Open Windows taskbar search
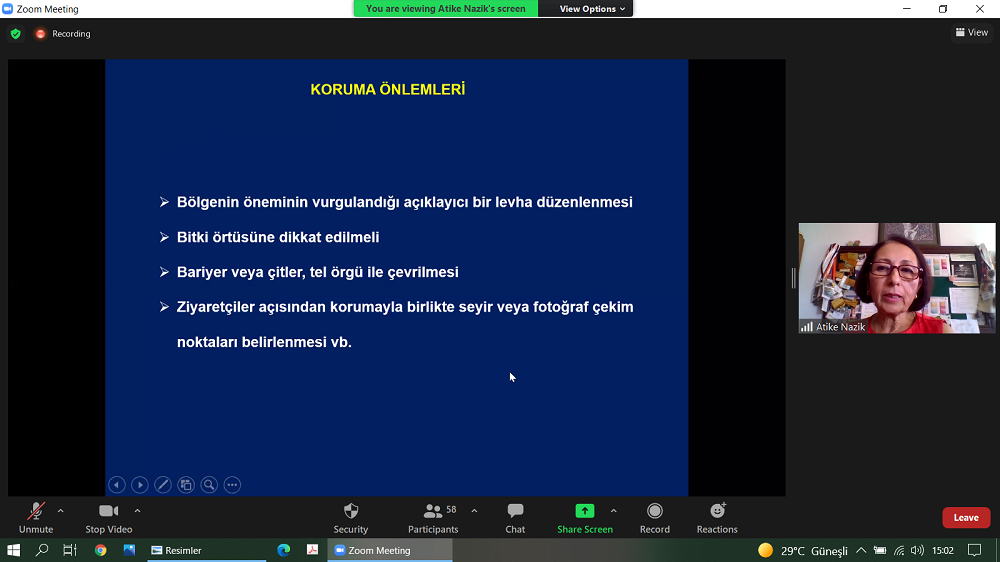 pos(42,550)
